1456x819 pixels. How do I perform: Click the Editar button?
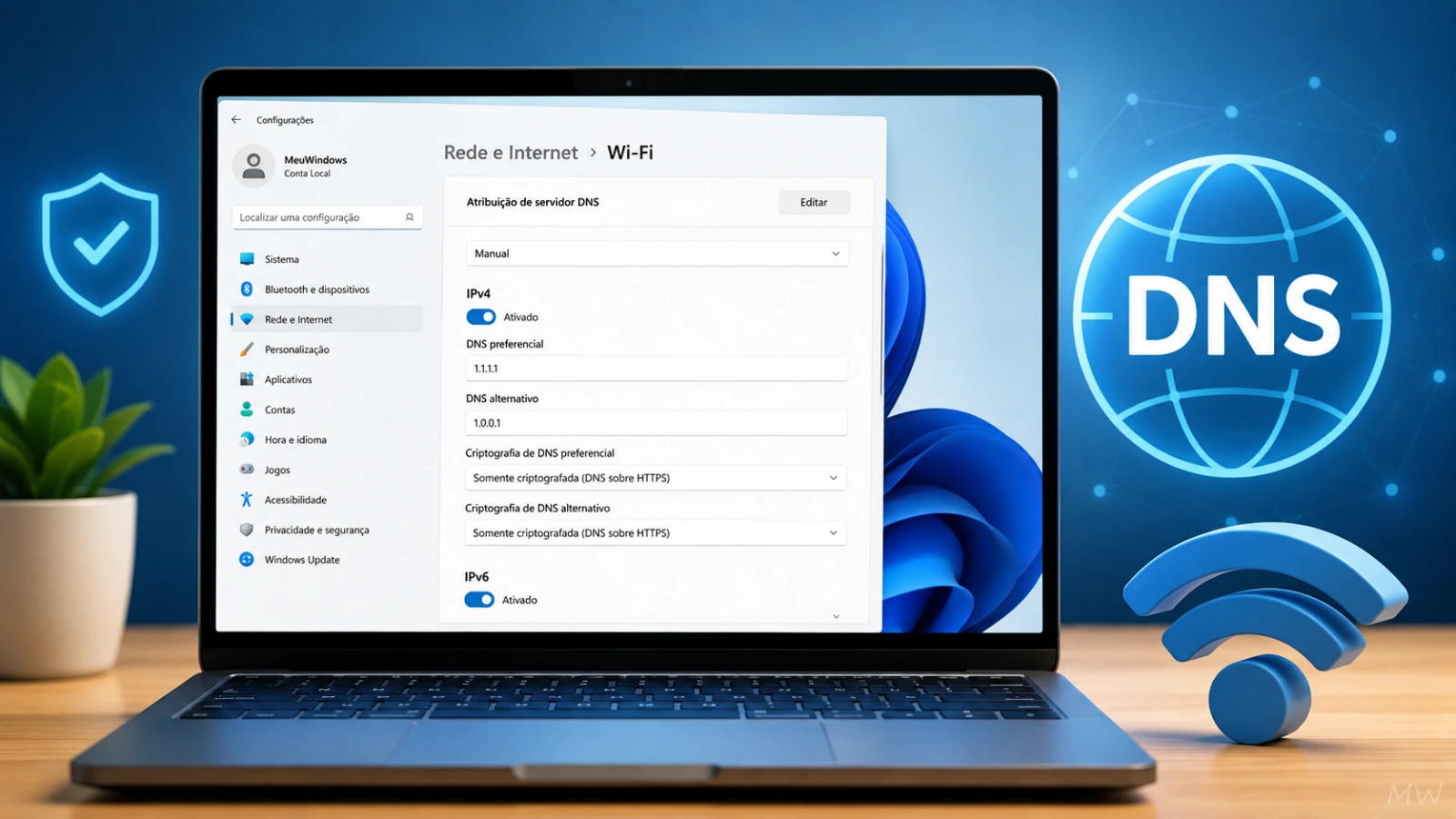point(814,202)
